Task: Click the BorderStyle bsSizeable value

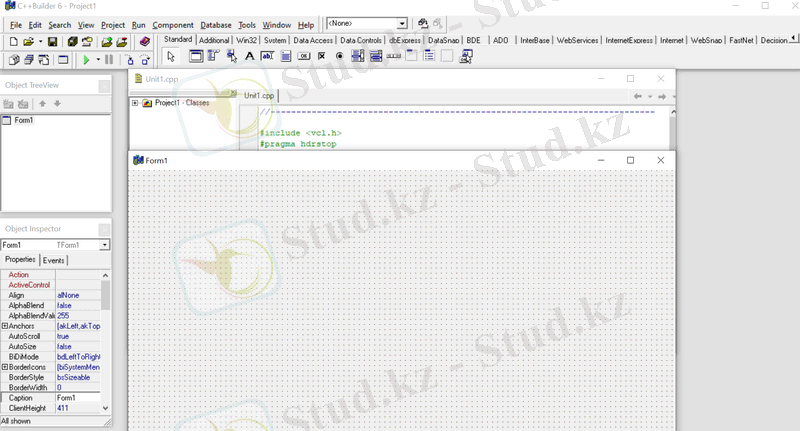Action: click(78, 377)
